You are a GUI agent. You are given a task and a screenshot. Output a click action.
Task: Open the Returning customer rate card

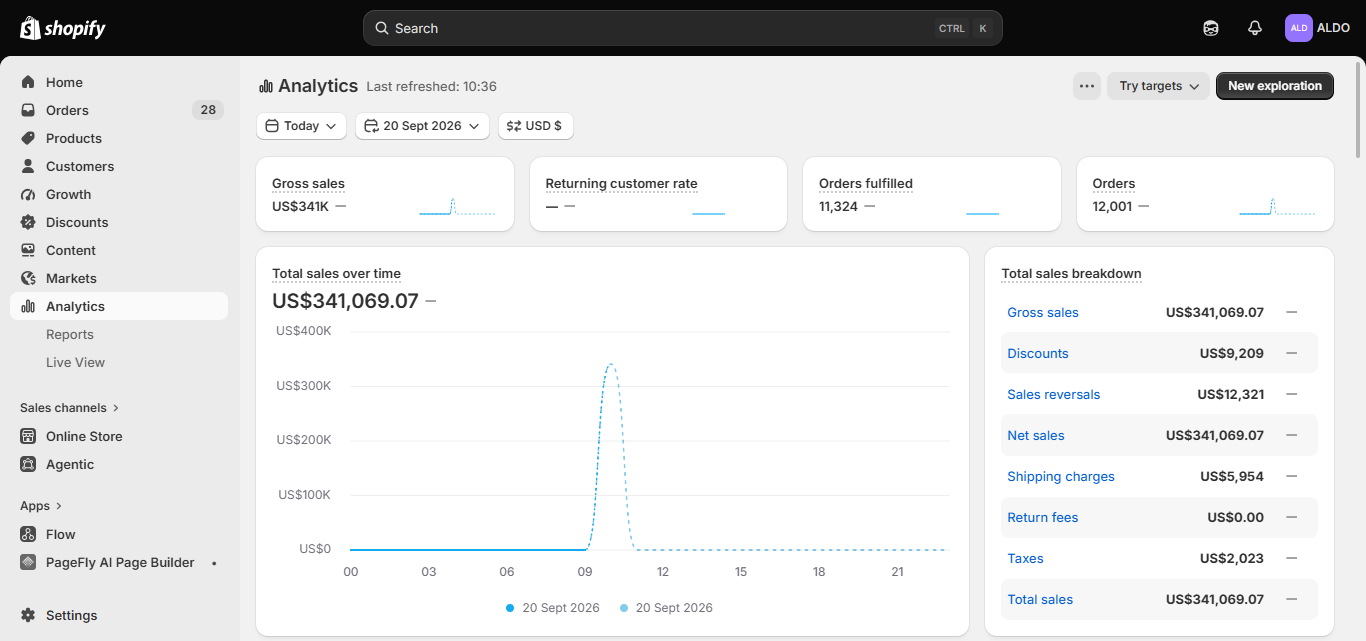[x=659, y=194]
